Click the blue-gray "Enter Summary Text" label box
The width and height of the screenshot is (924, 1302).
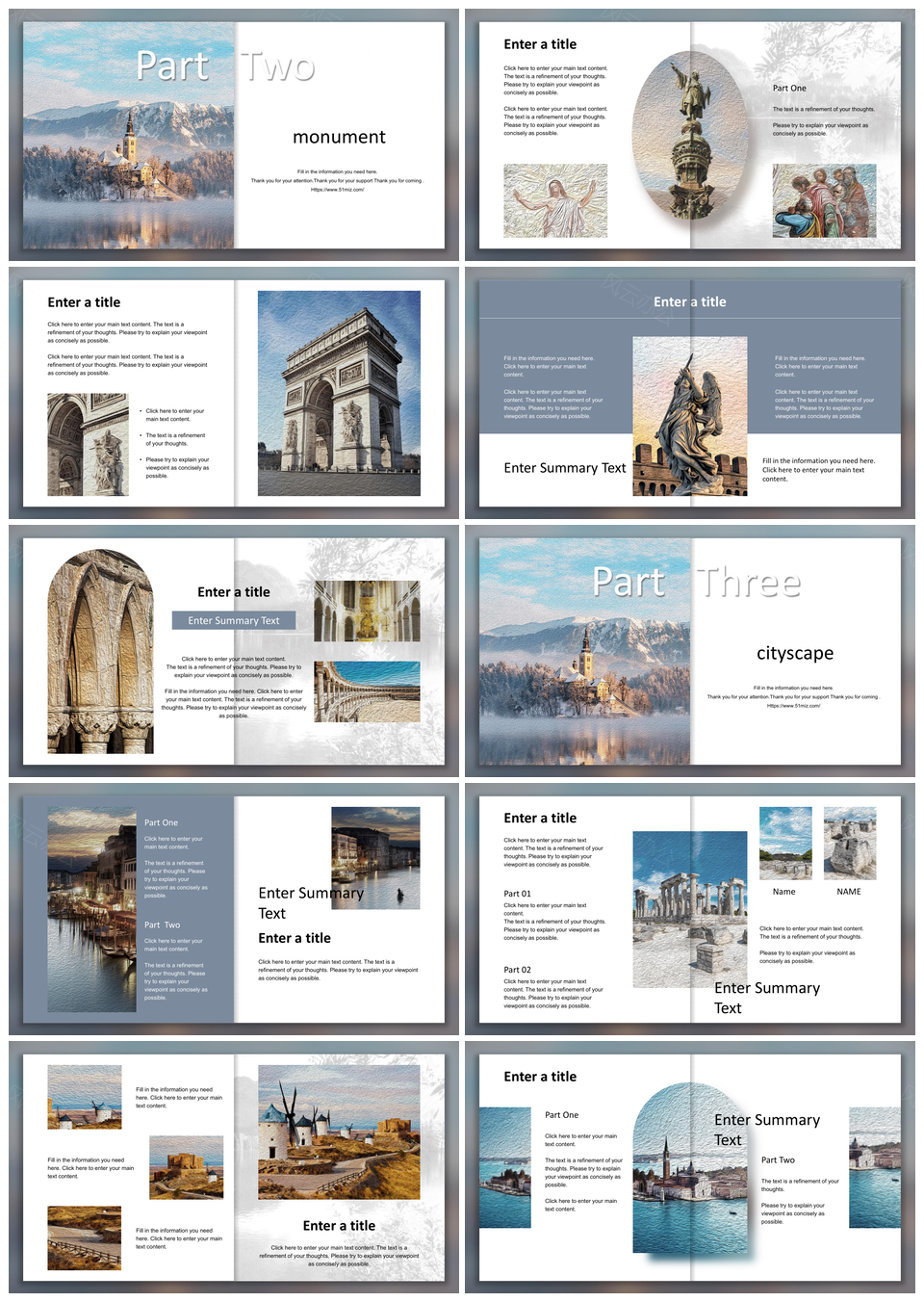tap(234, 621)
